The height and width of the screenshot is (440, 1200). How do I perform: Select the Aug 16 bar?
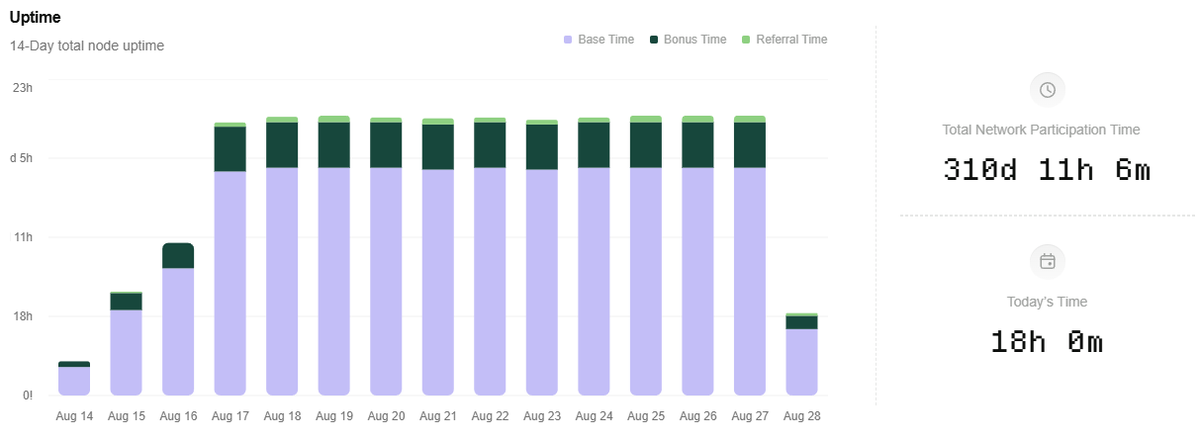(178, 319)
